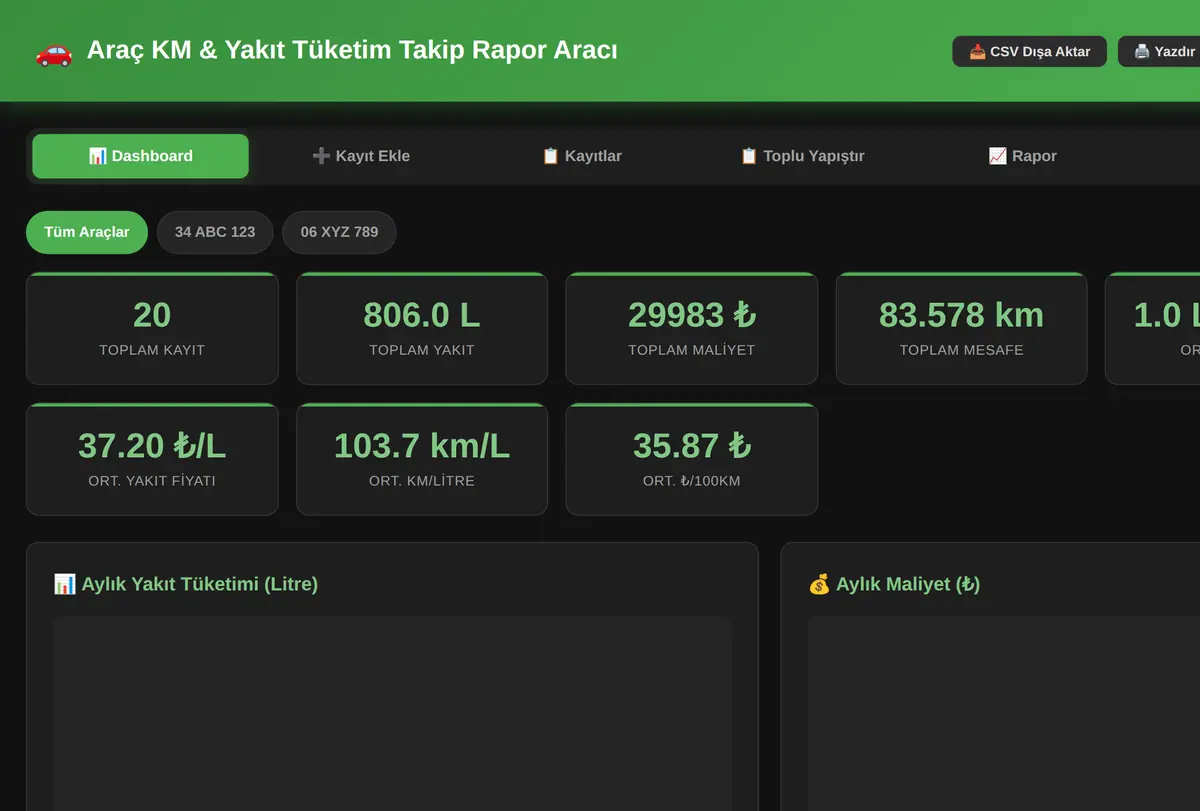The height and width of the screenshot is (811, 1200).
Task: Click the 83.578 km Toplam Mesafe card
Action: point(961,328)
